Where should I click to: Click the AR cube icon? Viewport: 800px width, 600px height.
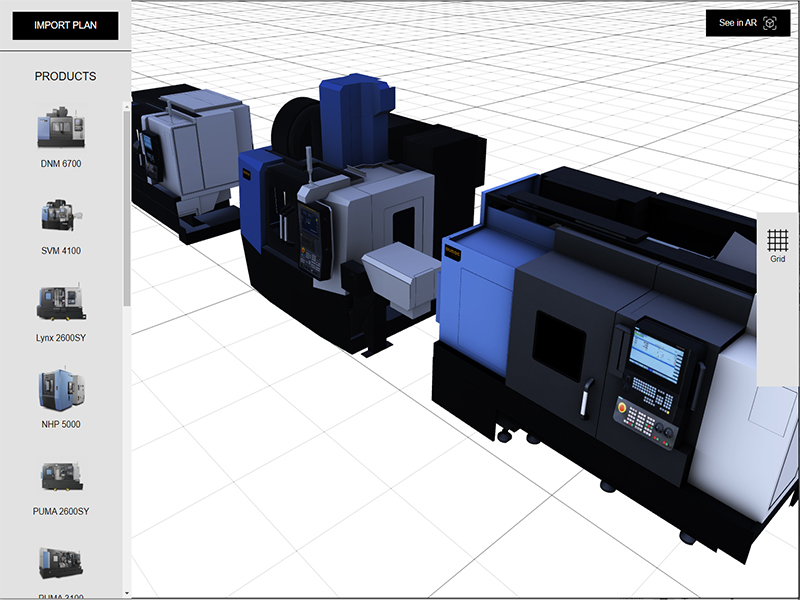click(769, 23)
